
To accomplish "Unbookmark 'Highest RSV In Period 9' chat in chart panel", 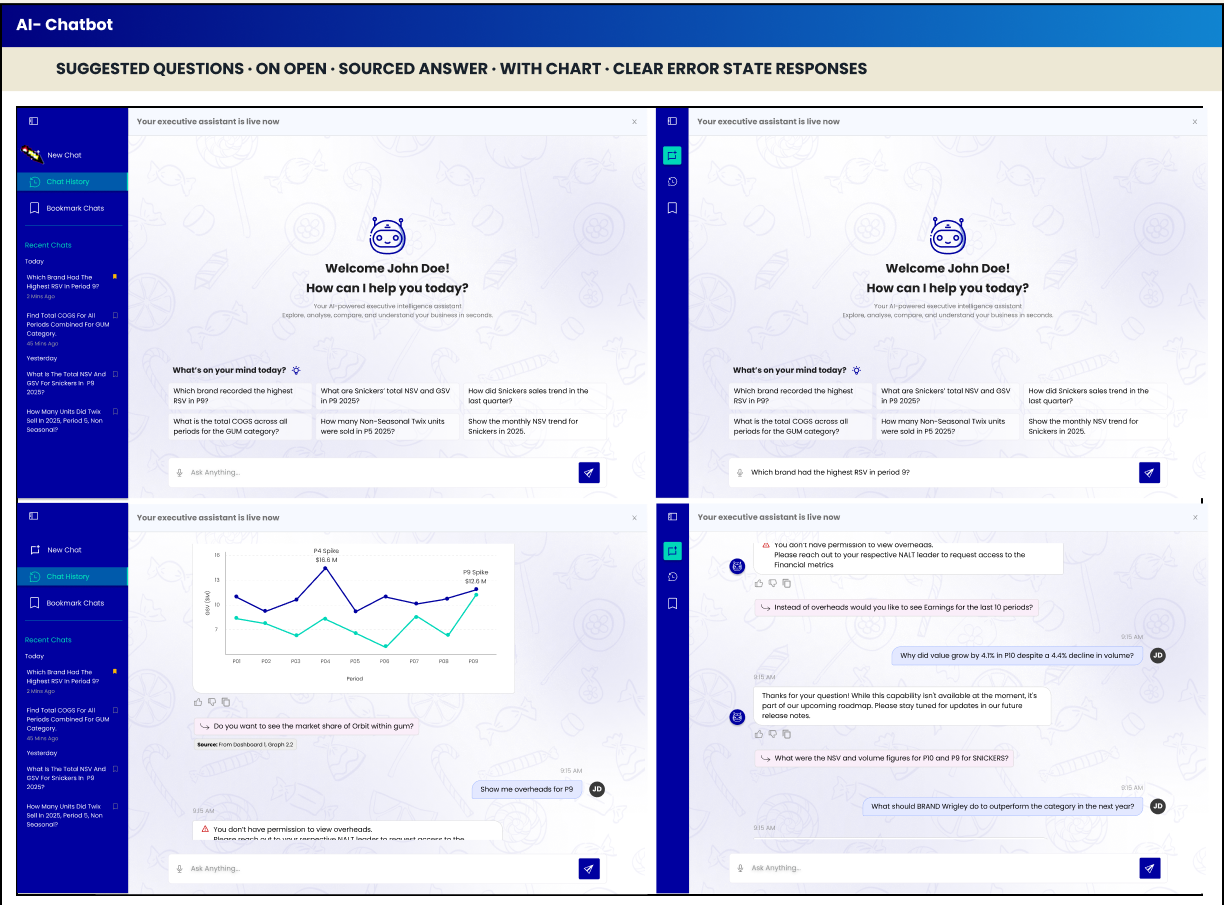I will [115, 671].
